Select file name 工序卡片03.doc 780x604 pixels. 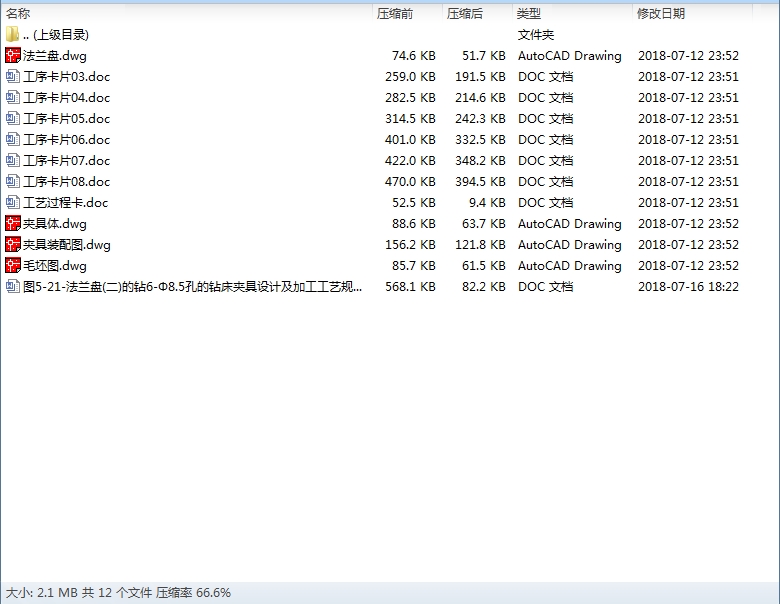coord(67,77)
